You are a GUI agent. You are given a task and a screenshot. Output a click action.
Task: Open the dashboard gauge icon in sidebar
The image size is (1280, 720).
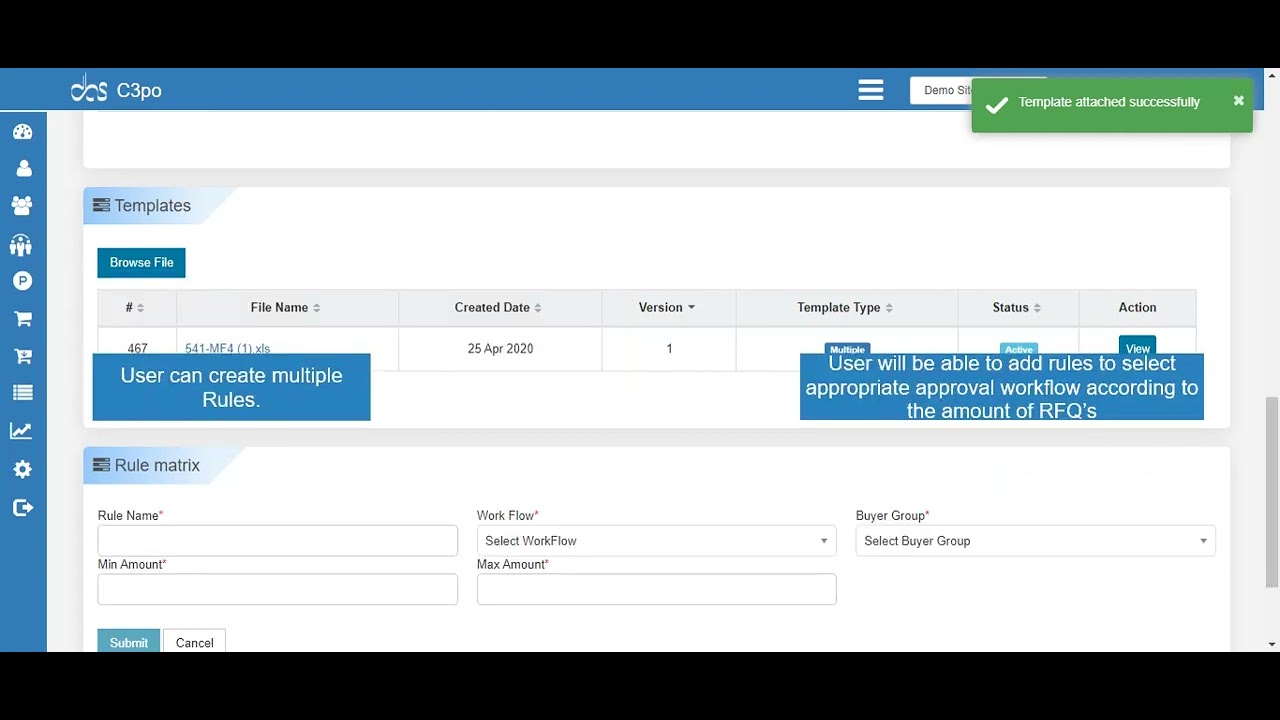point(23,132)
